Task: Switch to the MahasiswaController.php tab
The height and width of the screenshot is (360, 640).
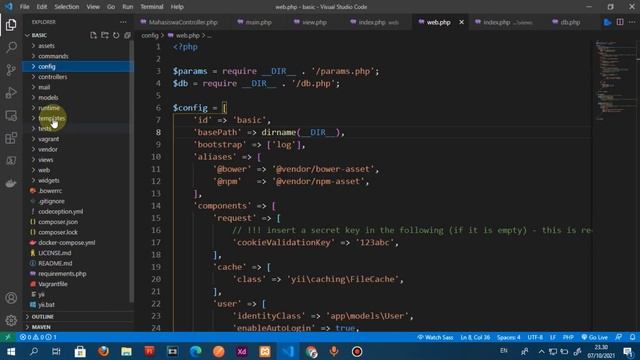Action: pyautogui.click(x=179, y=22)
